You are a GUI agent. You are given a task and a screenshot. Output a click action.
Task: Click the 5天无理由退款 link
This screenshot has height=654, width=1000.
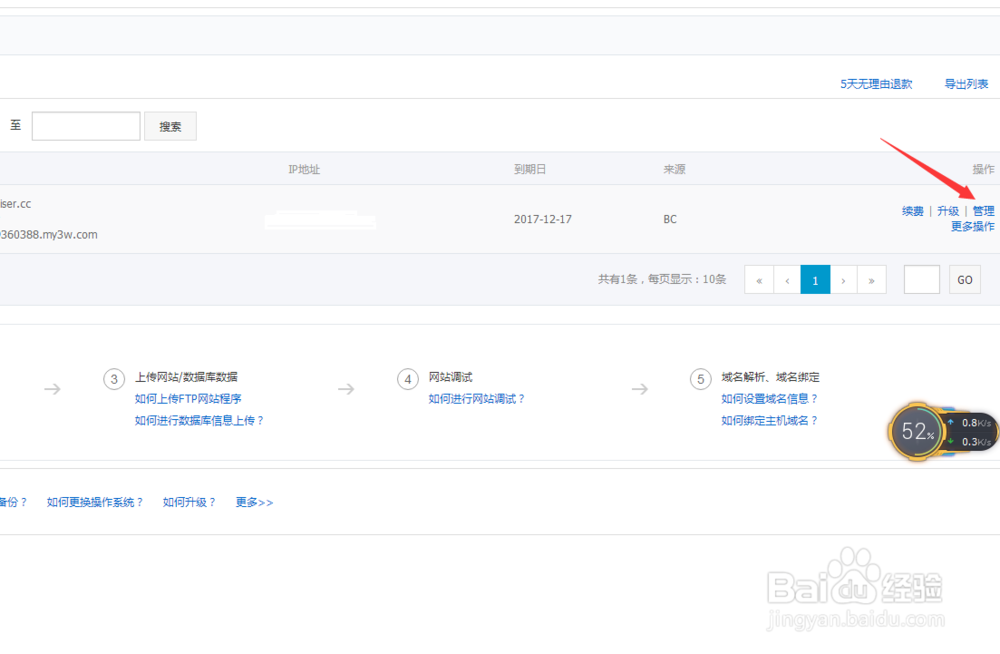[x=876, y=84]
